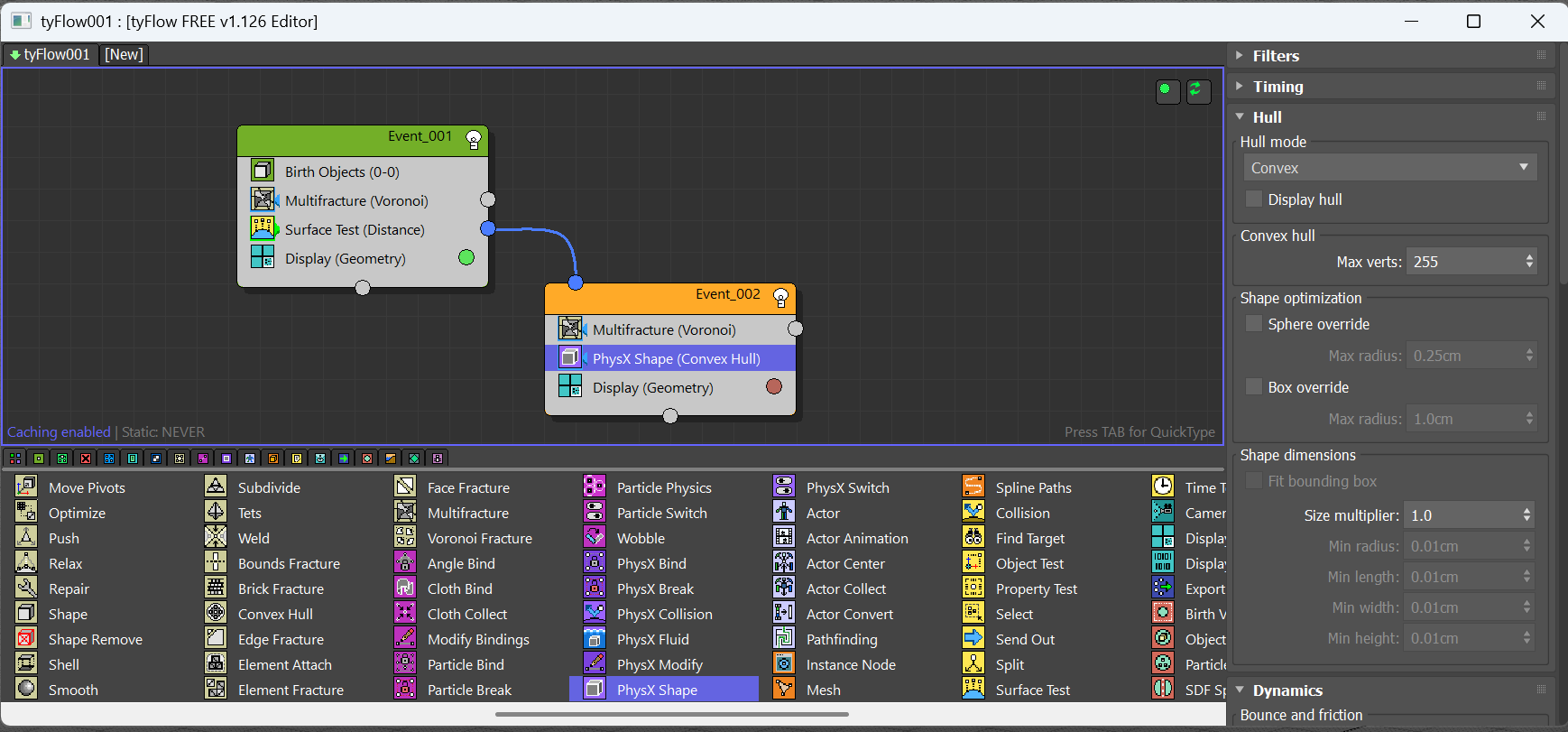Image resolution: width=1568 pixels, height=732 pixels.
Task: Click the operator list horizontal scrollbar
Action: point(671,714)
